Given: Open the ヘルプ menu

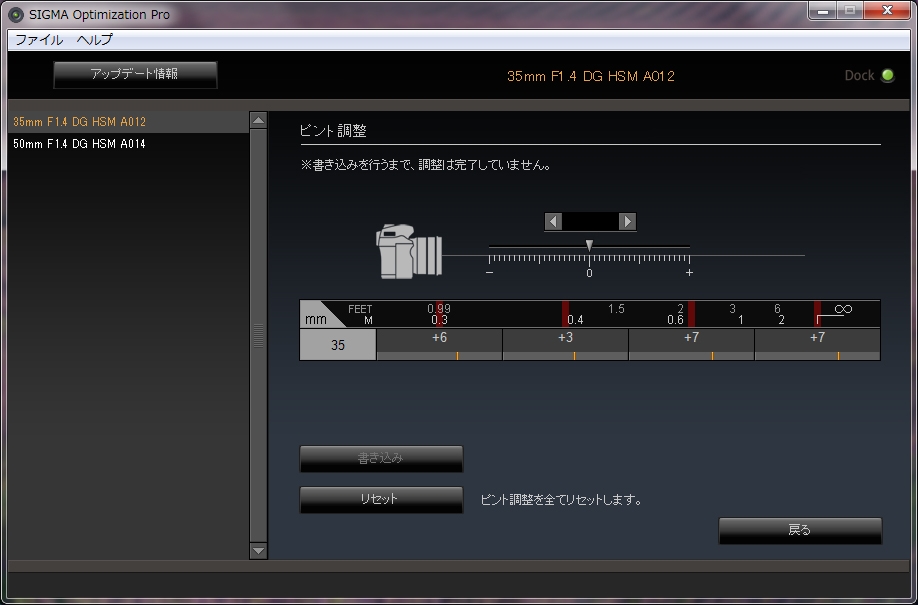Looking at the screenshot, I should tap(94, 40).
